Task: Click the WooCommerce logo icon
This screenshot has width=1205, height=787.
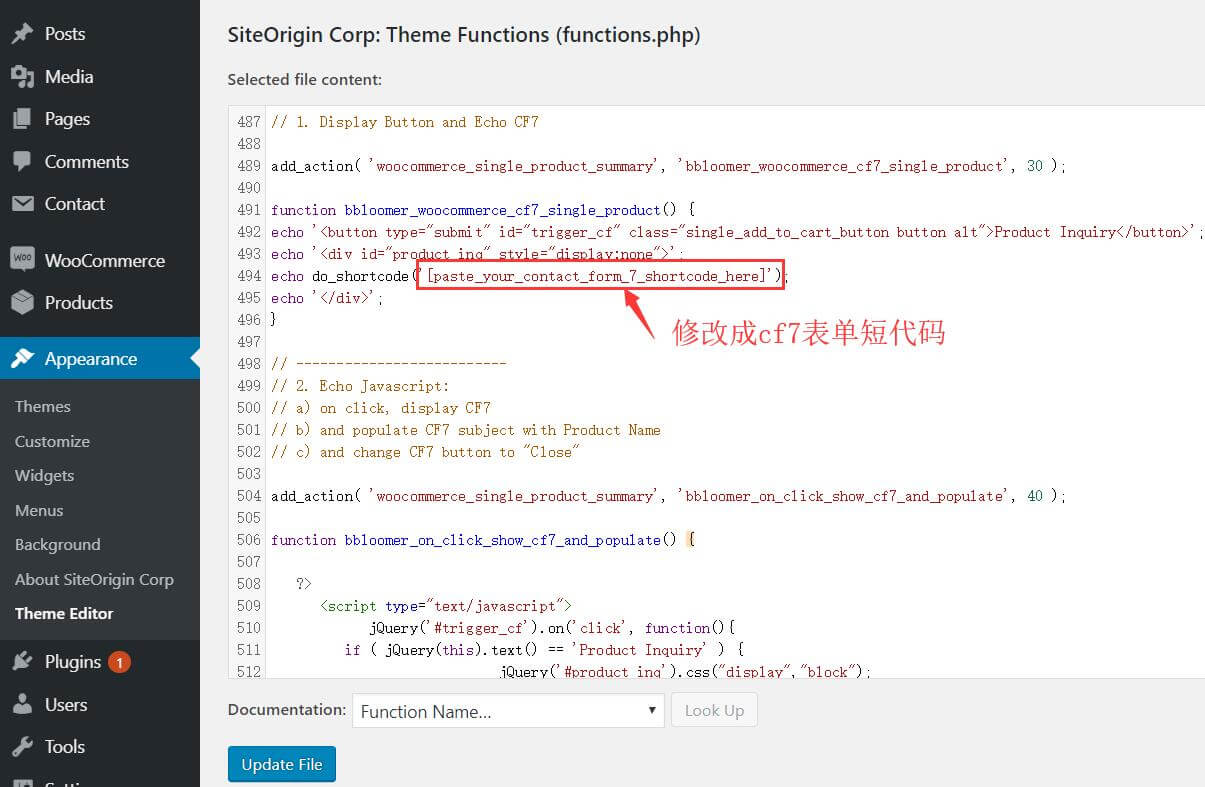Action: (22, 260)
